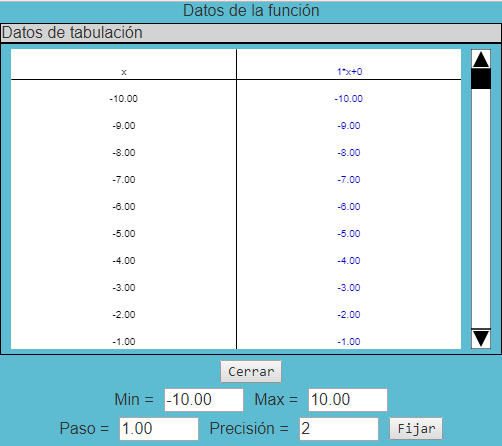Click the Max = label
502x446 pixels.
(x=276, y=399)
